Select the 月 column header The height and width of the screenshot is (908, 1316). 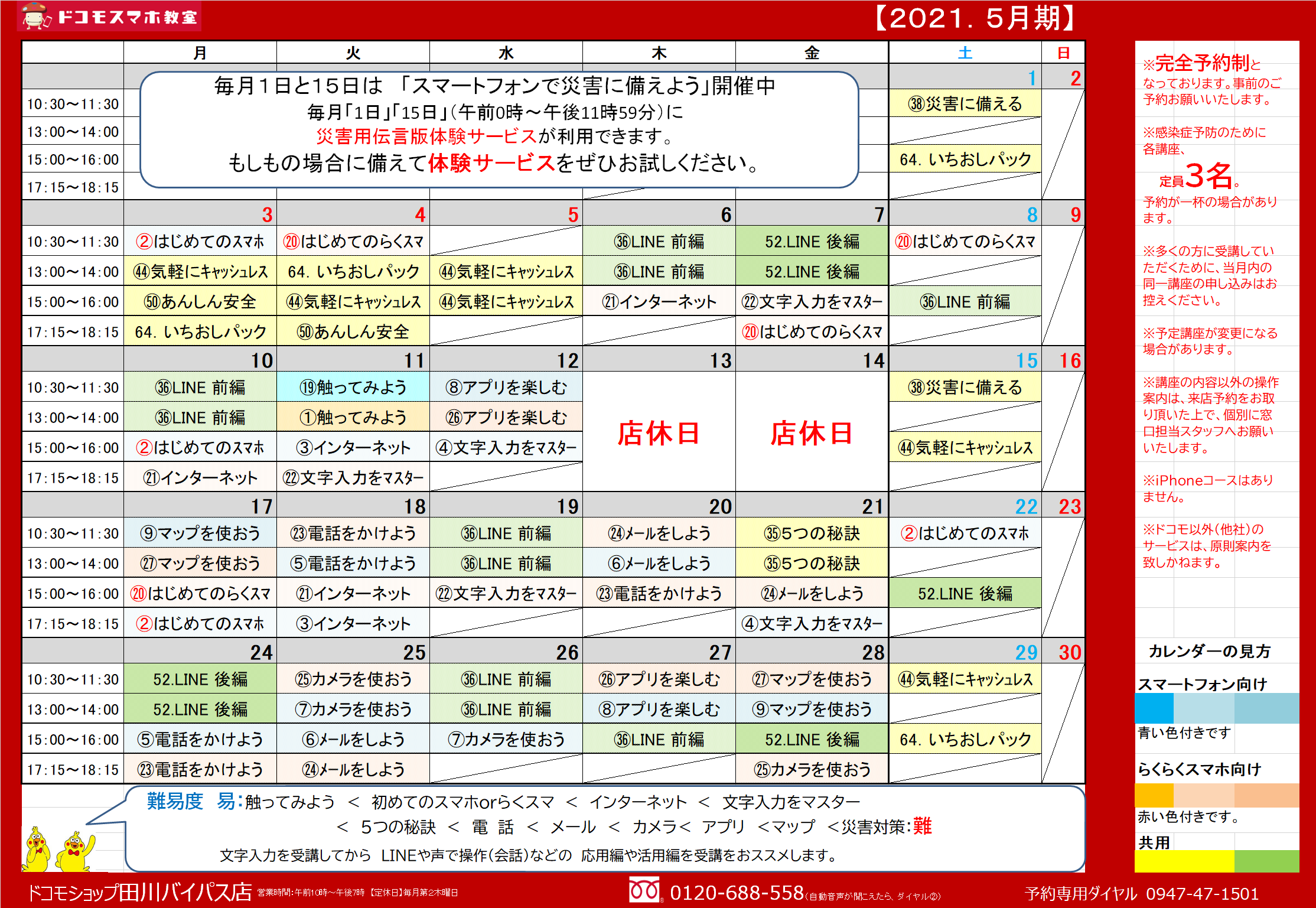pyautogui.click(x=200, y=53)
